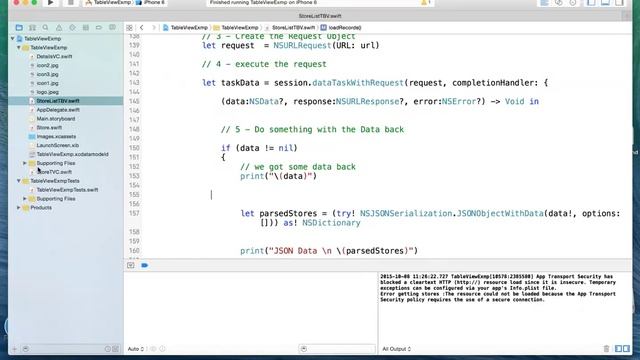Screen dimensions: 640x360
Task: Go back in editor history
Action: click(142, 28)
